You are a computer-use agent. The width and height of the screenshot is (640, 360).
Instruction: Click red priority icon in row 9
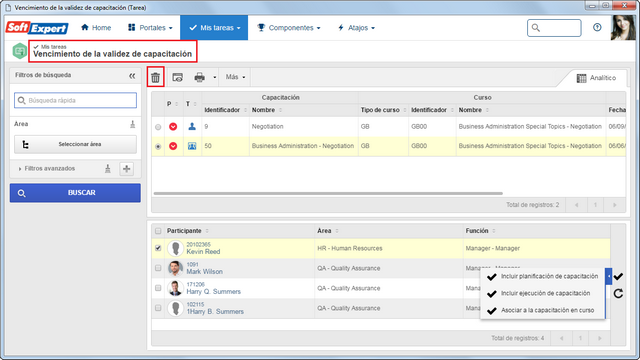click(x=173, y=127)
